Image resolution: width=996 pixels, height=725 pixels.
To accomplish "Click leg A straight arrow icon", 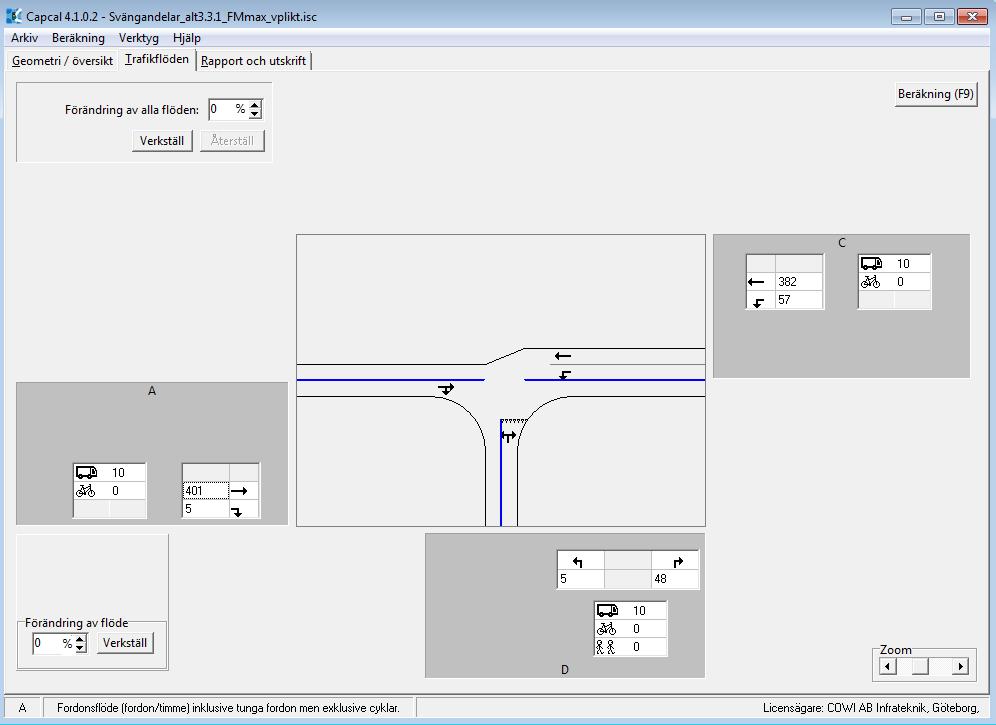I will point(239,491).
